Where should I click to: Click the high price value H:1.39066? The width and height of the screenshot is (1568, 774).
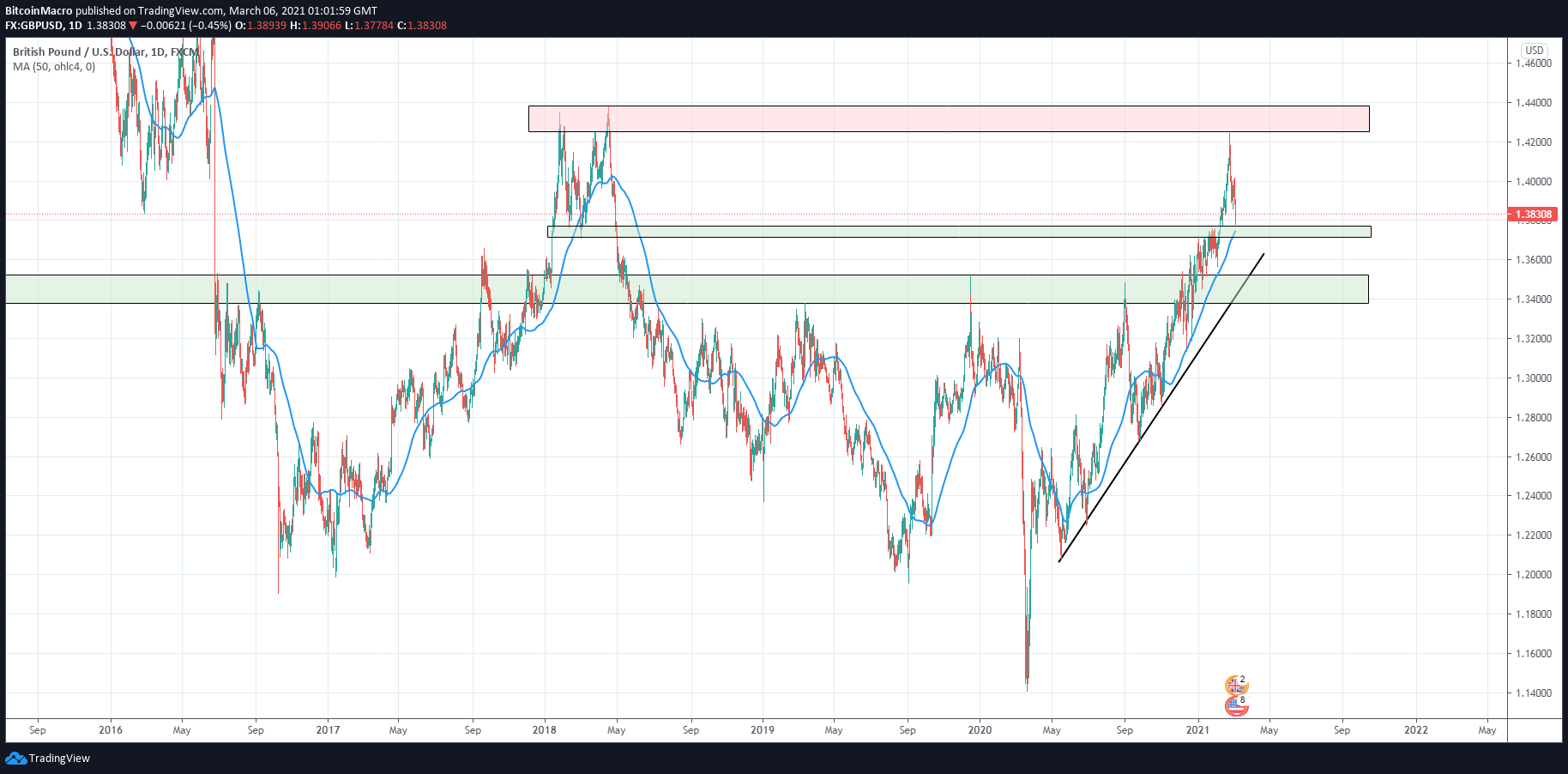click(316, 26)
